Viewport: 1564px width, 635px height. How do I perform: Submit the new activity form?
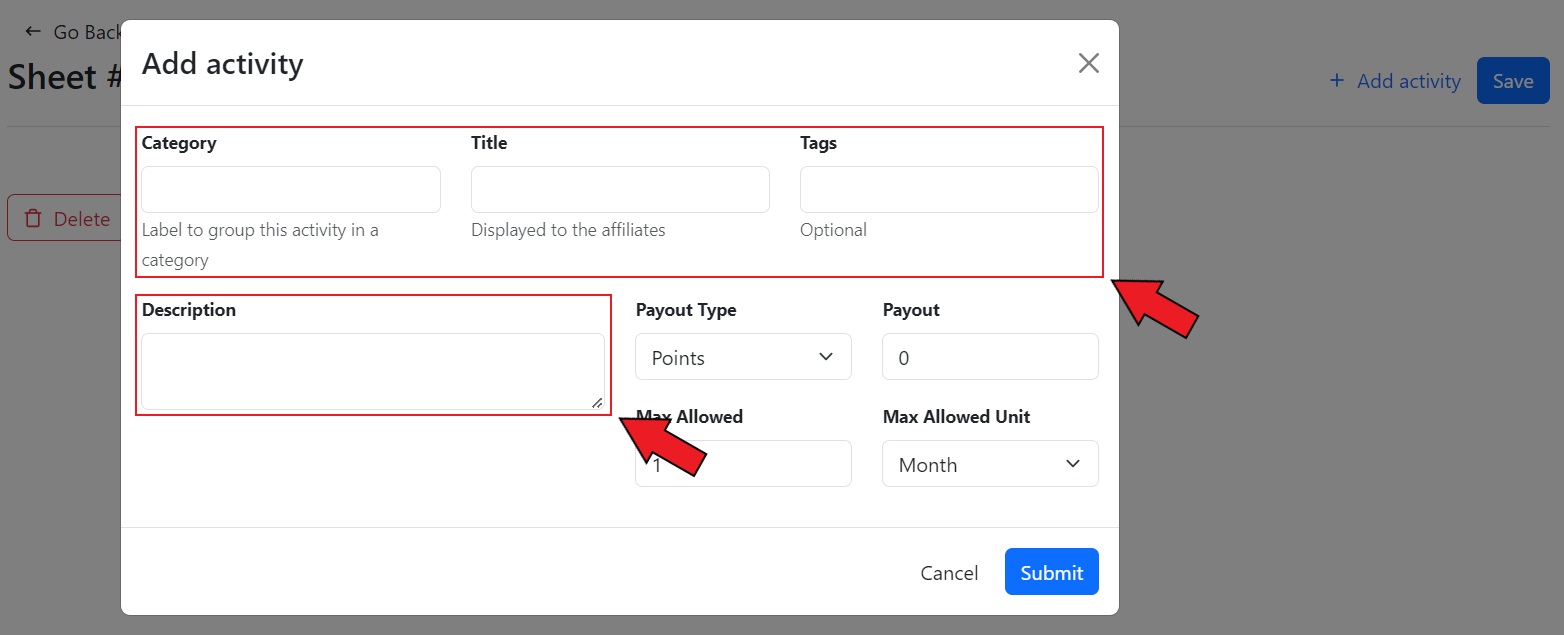coord(1051,572)
